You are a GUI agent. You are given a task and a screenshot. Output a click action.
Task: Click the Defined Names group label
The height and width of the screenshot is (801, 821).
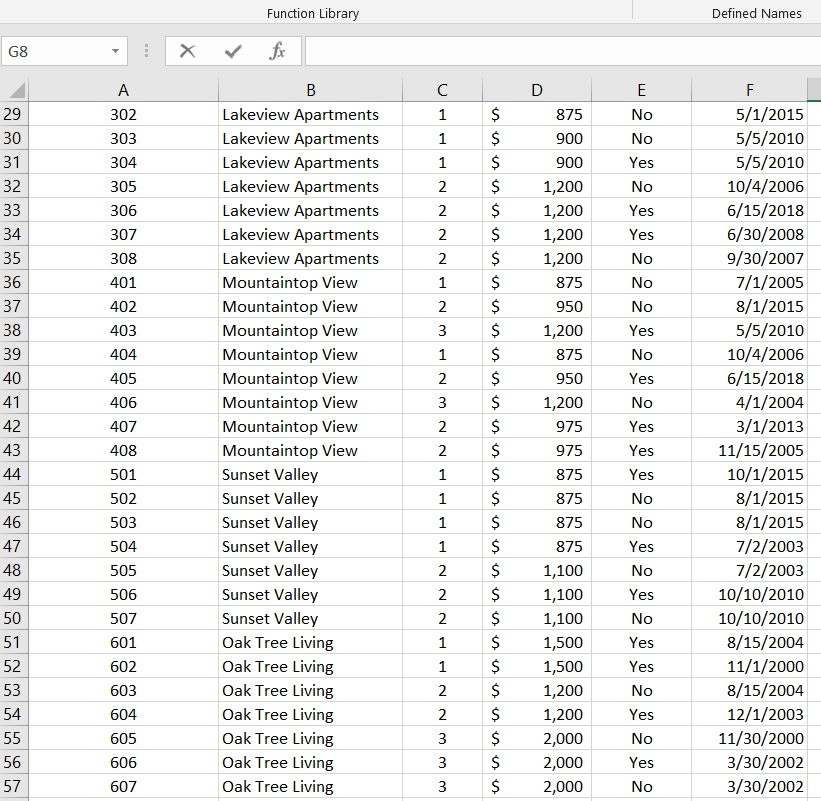tap(757, 13)
